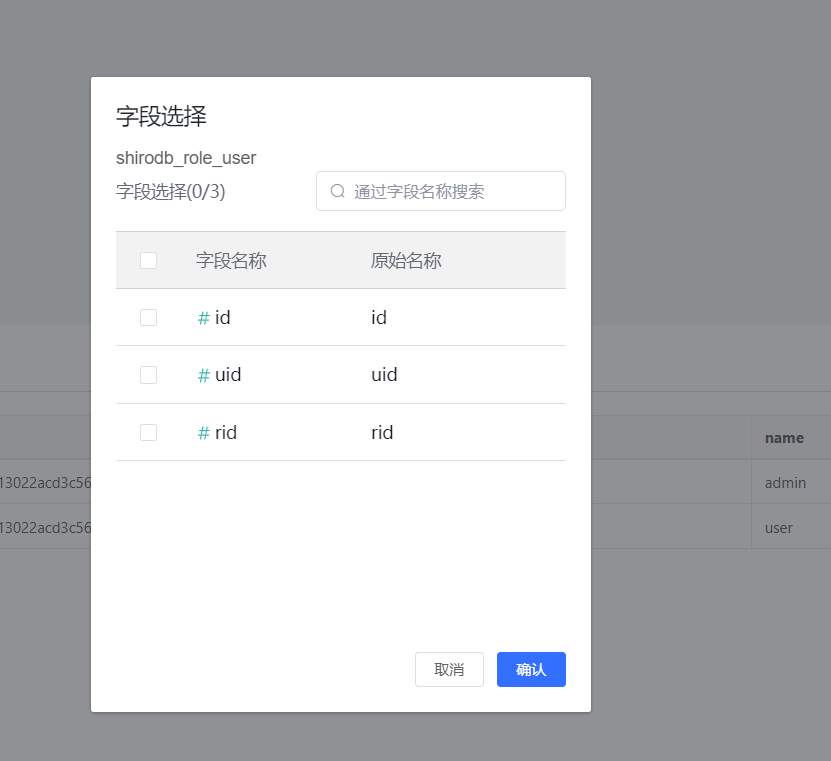Click the # numeric type icon beside rid
This screenshot has width=831, height=761.
coord(201,432)
